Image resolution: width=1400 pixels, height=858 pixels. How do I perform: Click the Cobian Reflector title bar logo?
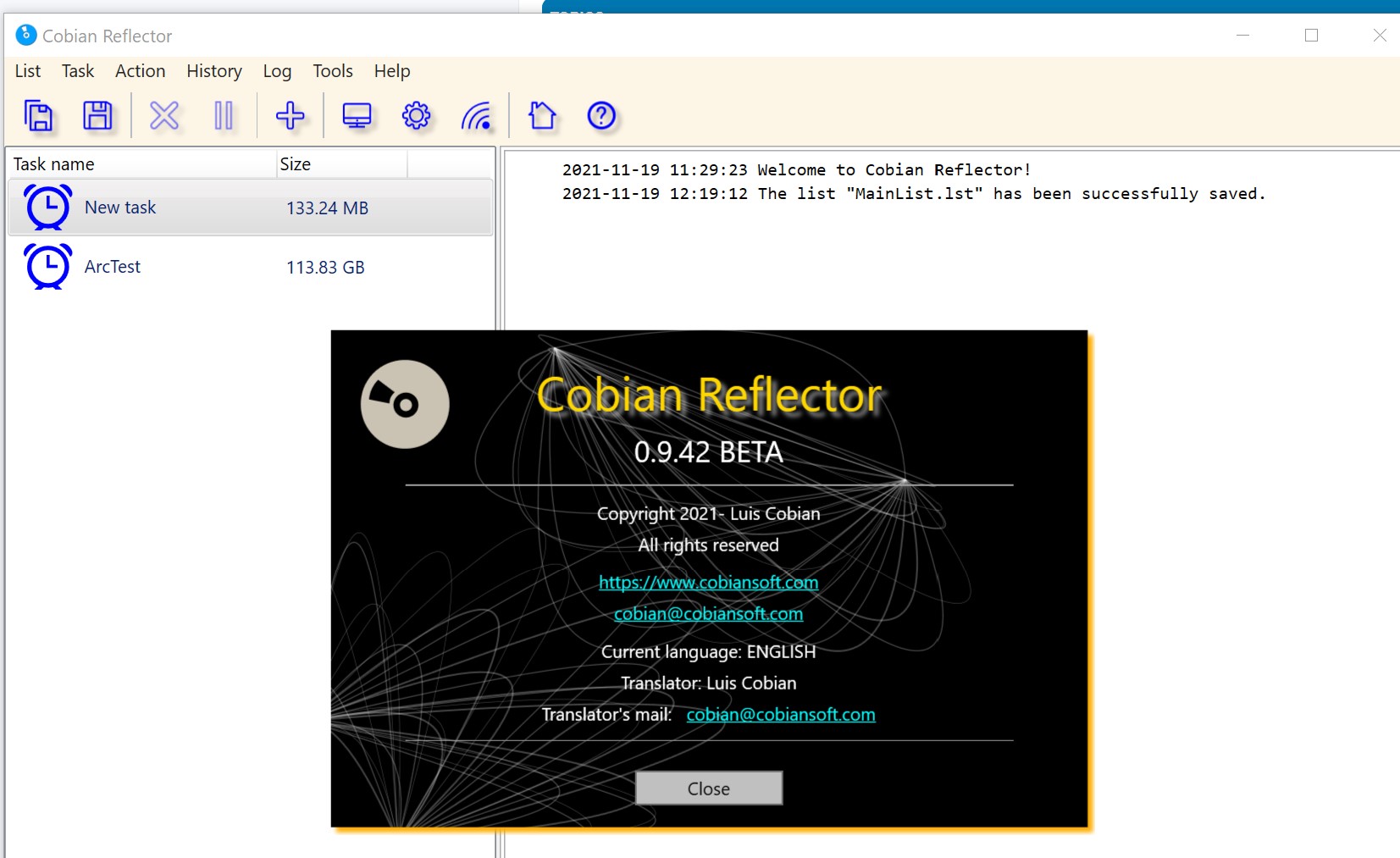pos(26,35)
